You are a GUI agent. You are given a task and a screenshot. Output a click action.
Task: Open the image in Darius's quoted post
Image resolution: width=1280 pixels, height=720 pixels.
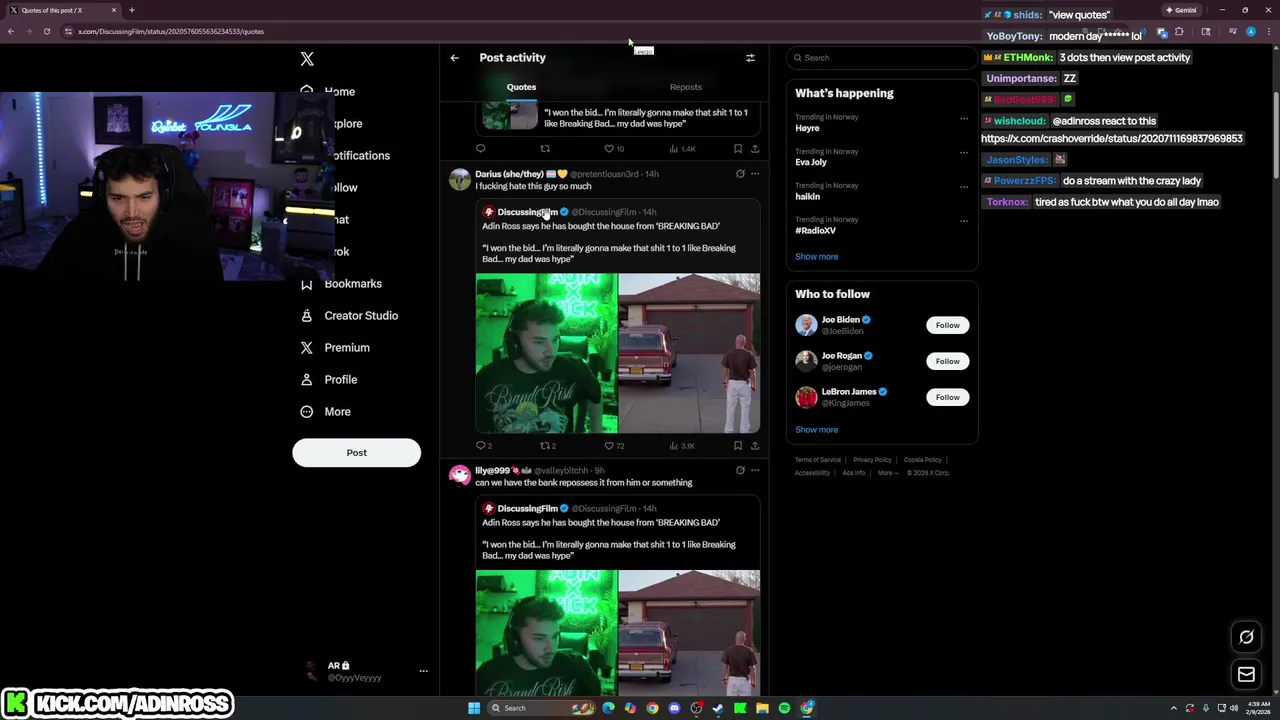tap(618, 353)
